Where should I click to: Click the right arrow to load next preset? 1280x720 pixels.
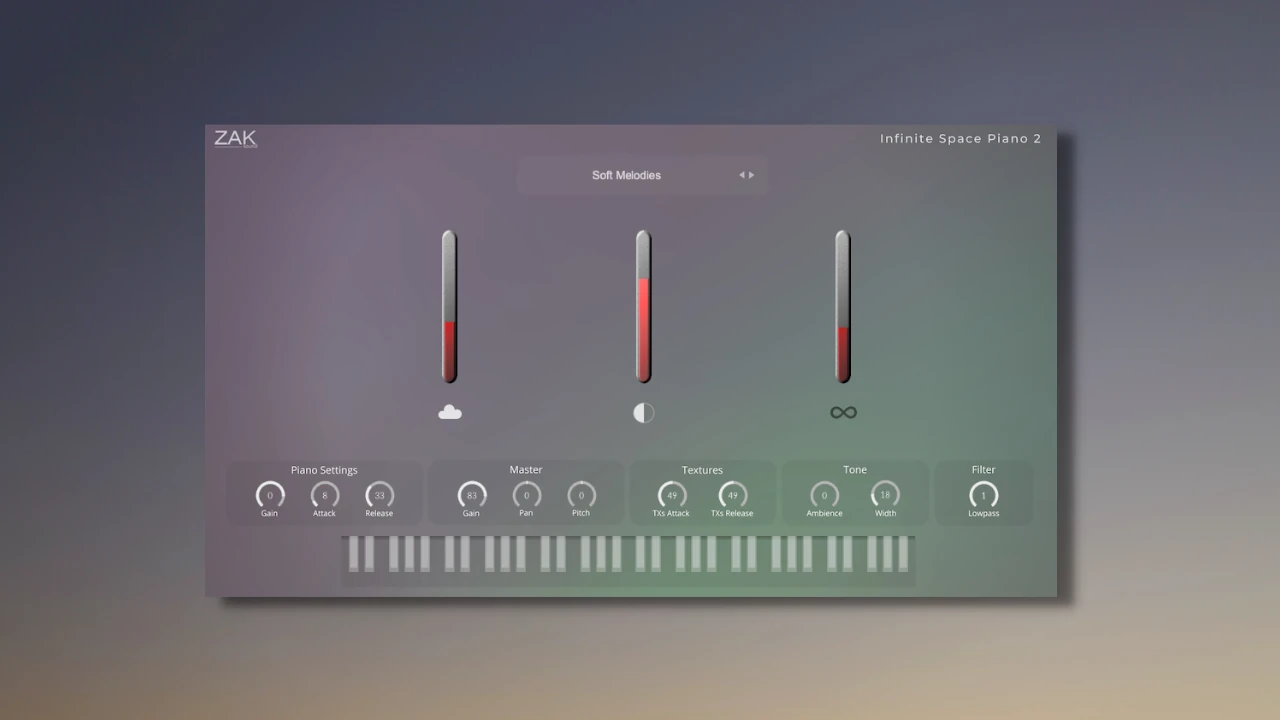coord(750,174)
